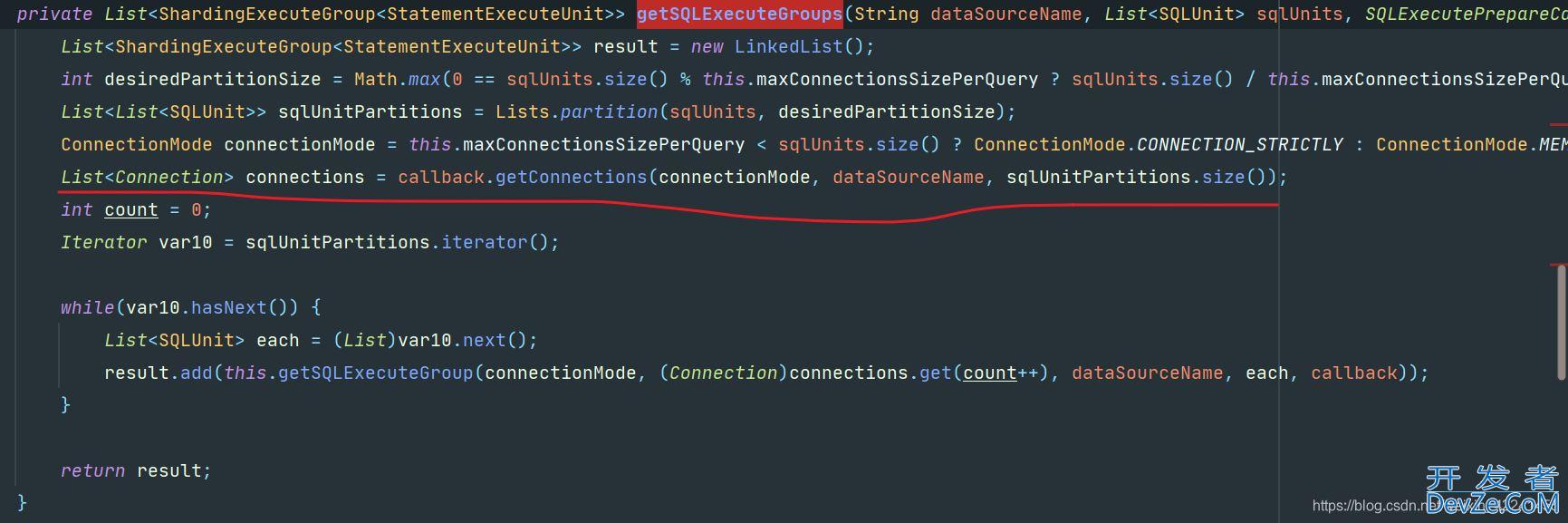Click the 'String' parameter type in the signature
Viewport: 1568px width, 523px height.
point(886,14)
